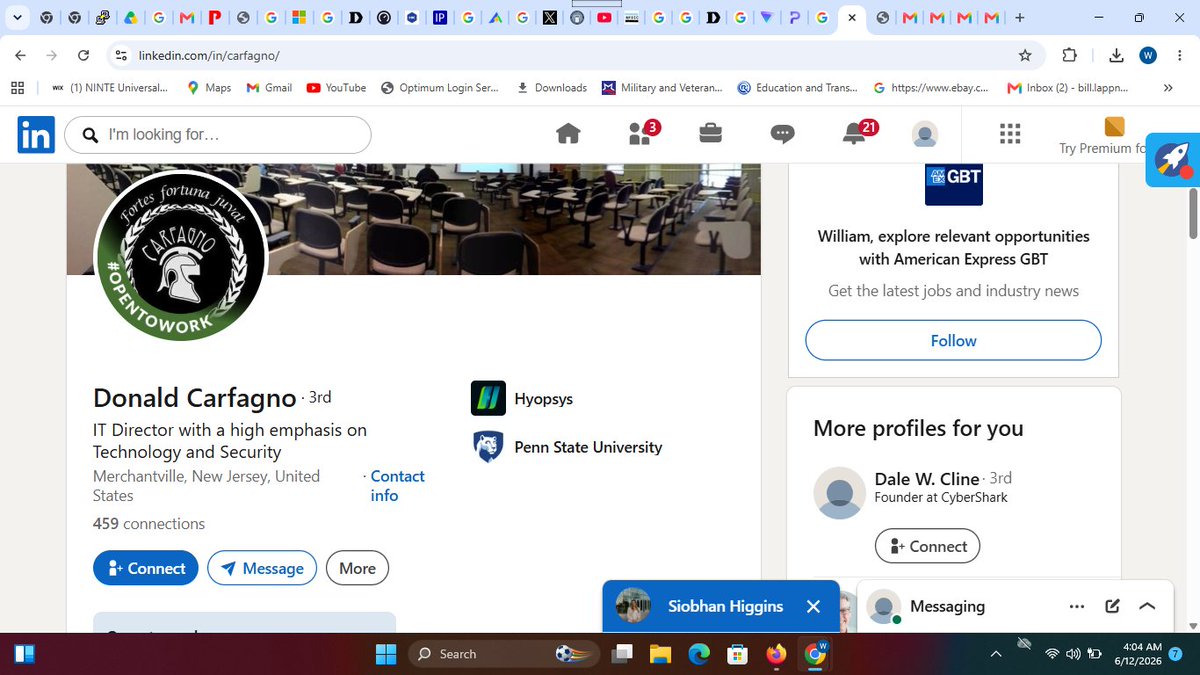
Task: Open the Extensions puzzle icon
Action: (1069, 55)
